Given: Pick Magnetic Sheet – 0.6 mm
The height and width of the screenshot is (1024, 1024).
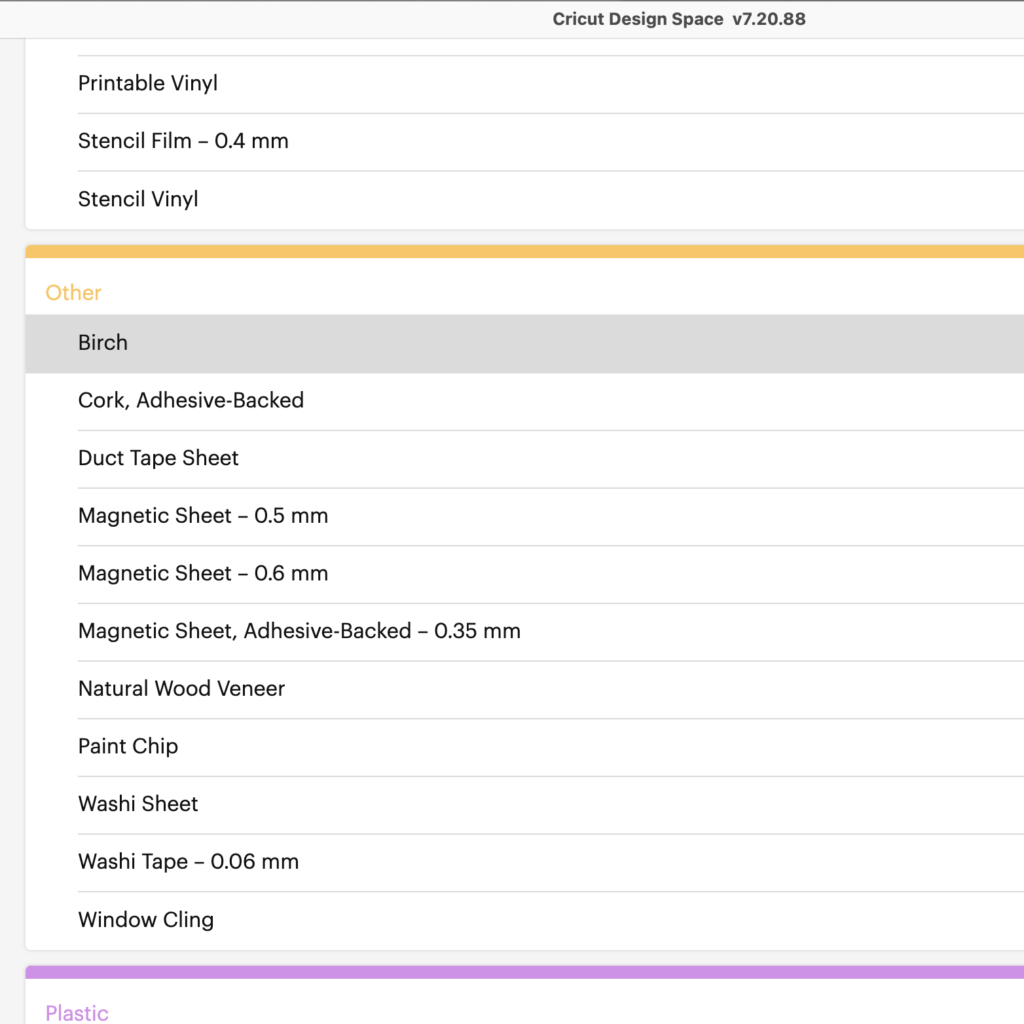Looking at the screenshot, I should pos(524,574).
